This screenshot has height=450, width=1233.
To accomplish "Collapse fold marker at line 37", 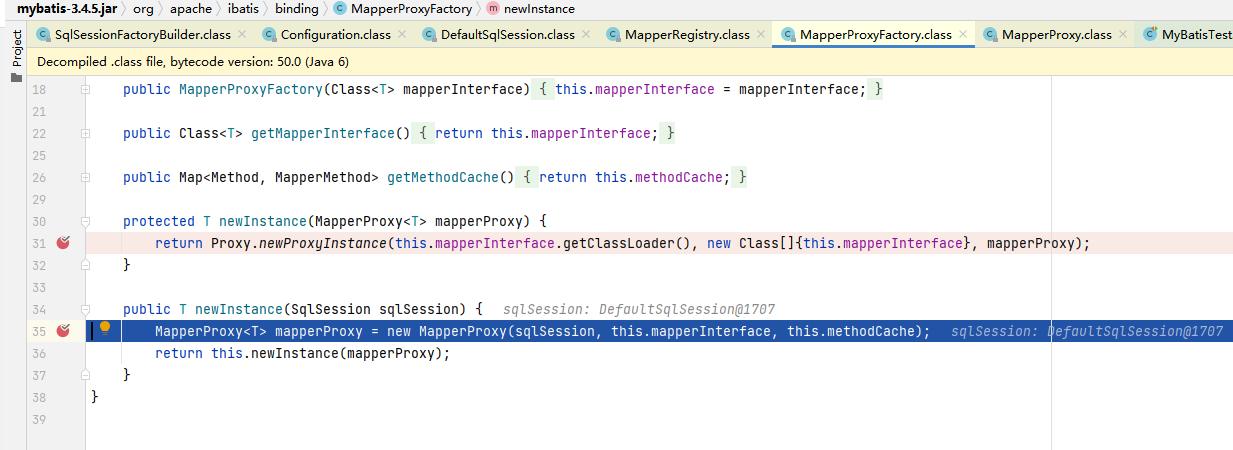I will [86, 374].
